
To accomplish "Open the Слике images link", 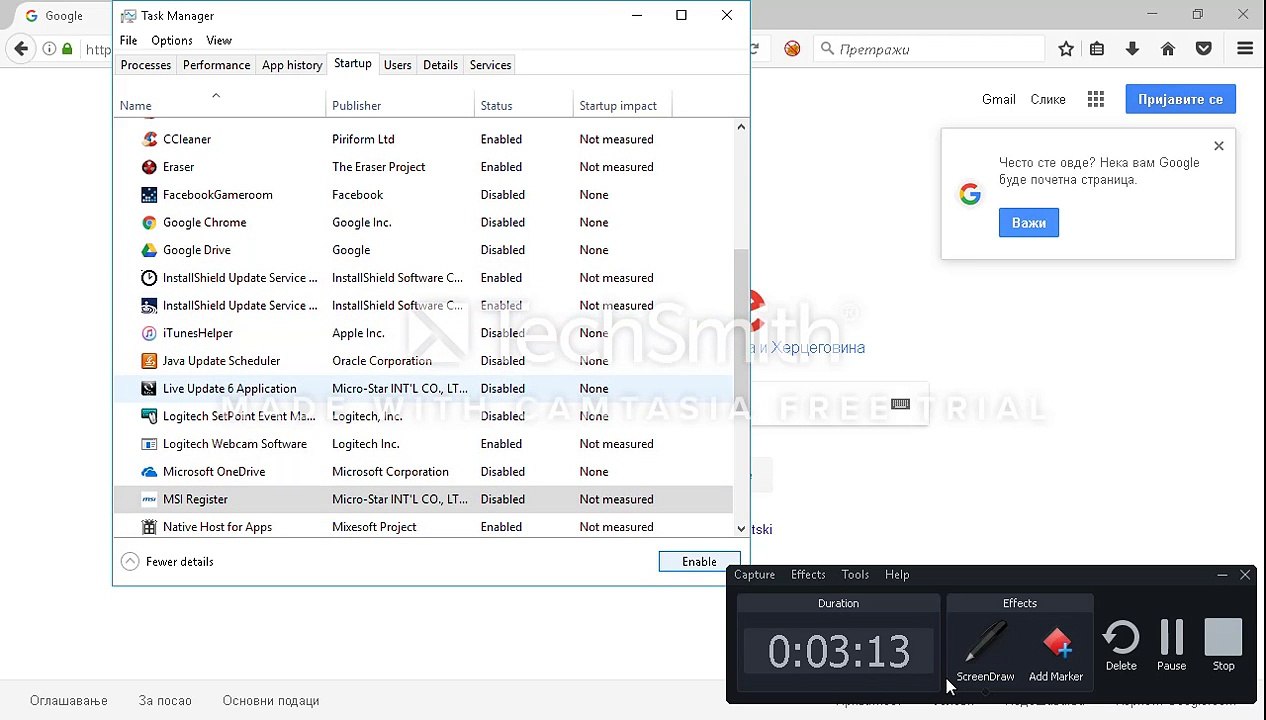I will [1048, 99].
